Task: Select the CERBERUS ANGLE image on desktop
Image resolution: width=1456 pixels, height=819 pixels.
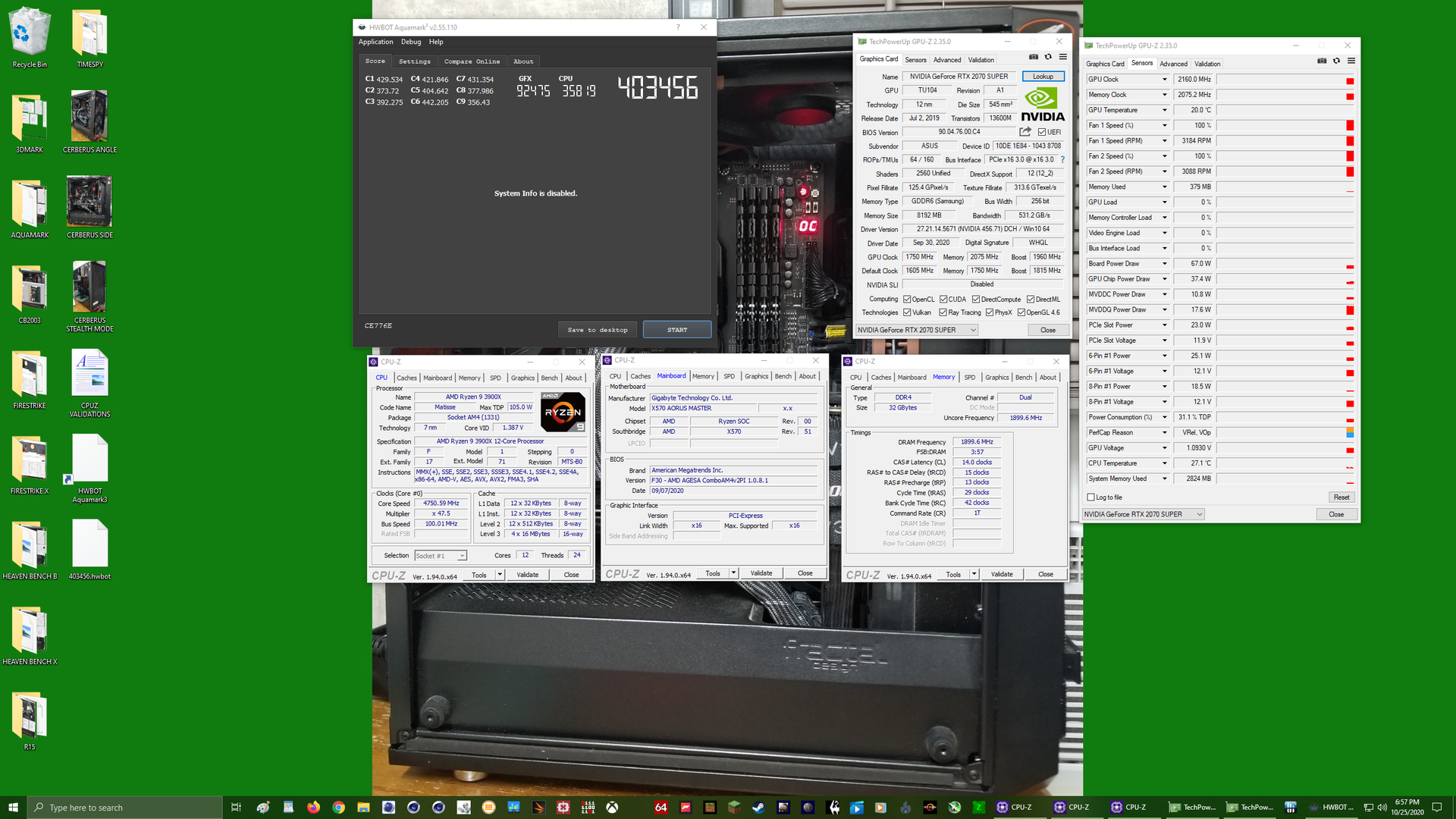Action: tap(89, 123)
